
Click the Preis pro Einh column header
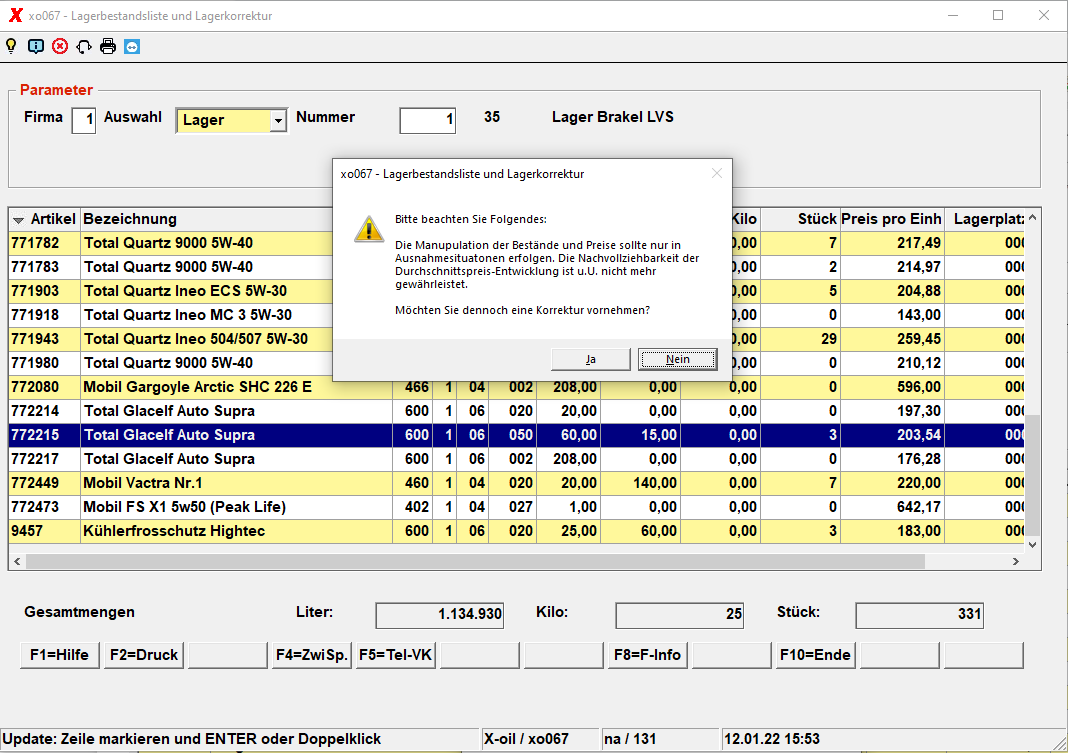[x=892, y=219]
